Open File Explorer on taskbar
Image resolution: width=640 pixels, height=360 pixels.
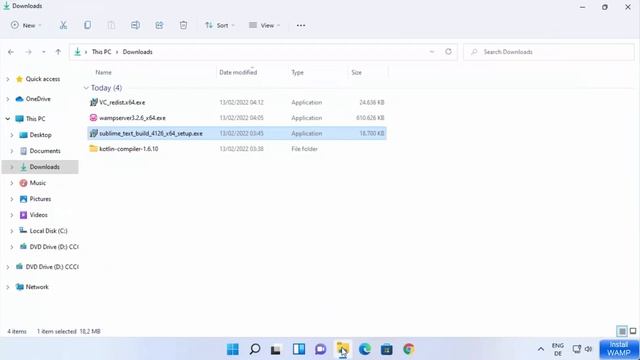pyautogui.click(x=342, y=349)
